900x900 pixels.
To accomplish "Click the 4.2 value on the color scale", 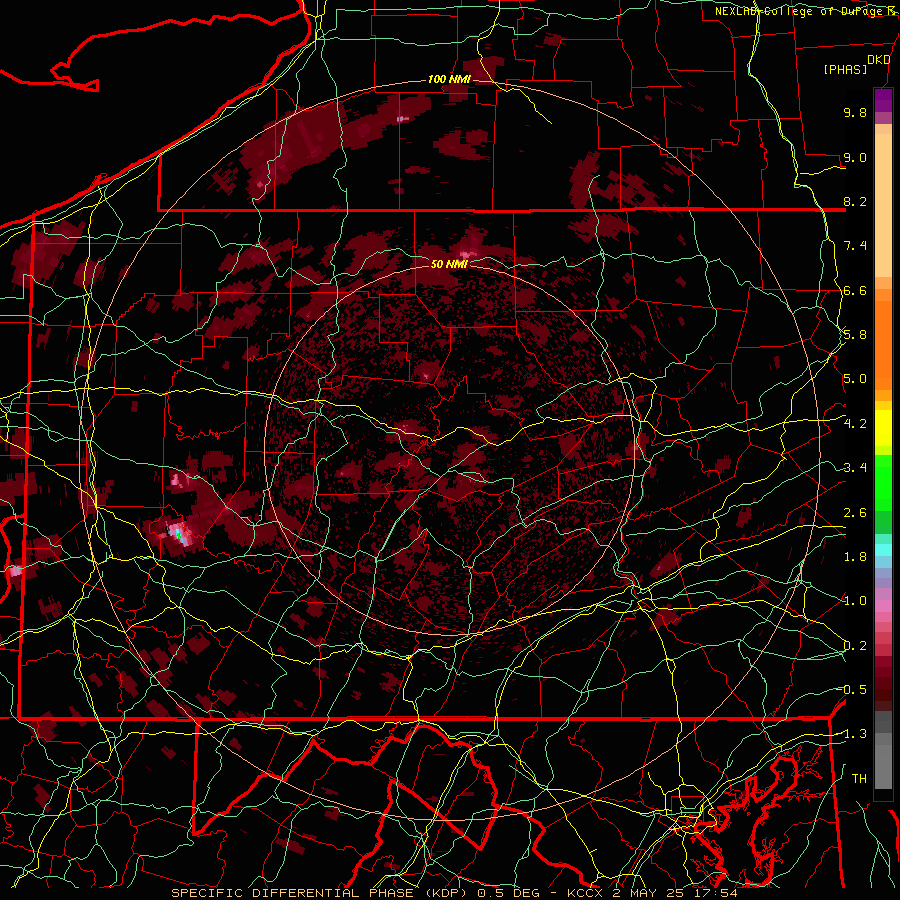I will (855, 424).
